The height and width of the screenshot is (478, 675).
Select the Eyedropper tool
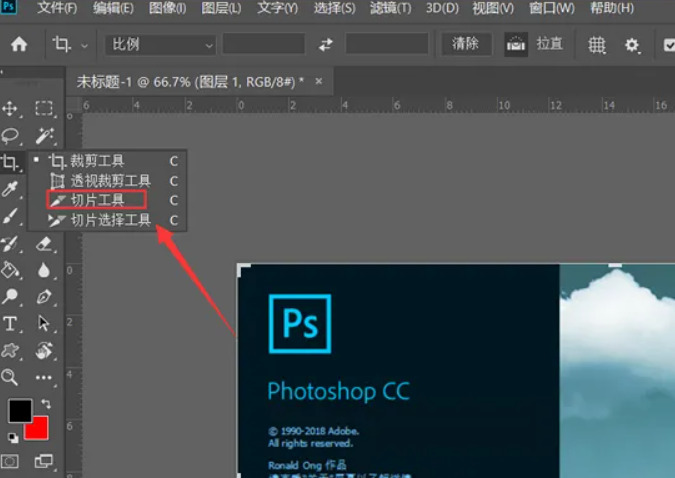9,189
